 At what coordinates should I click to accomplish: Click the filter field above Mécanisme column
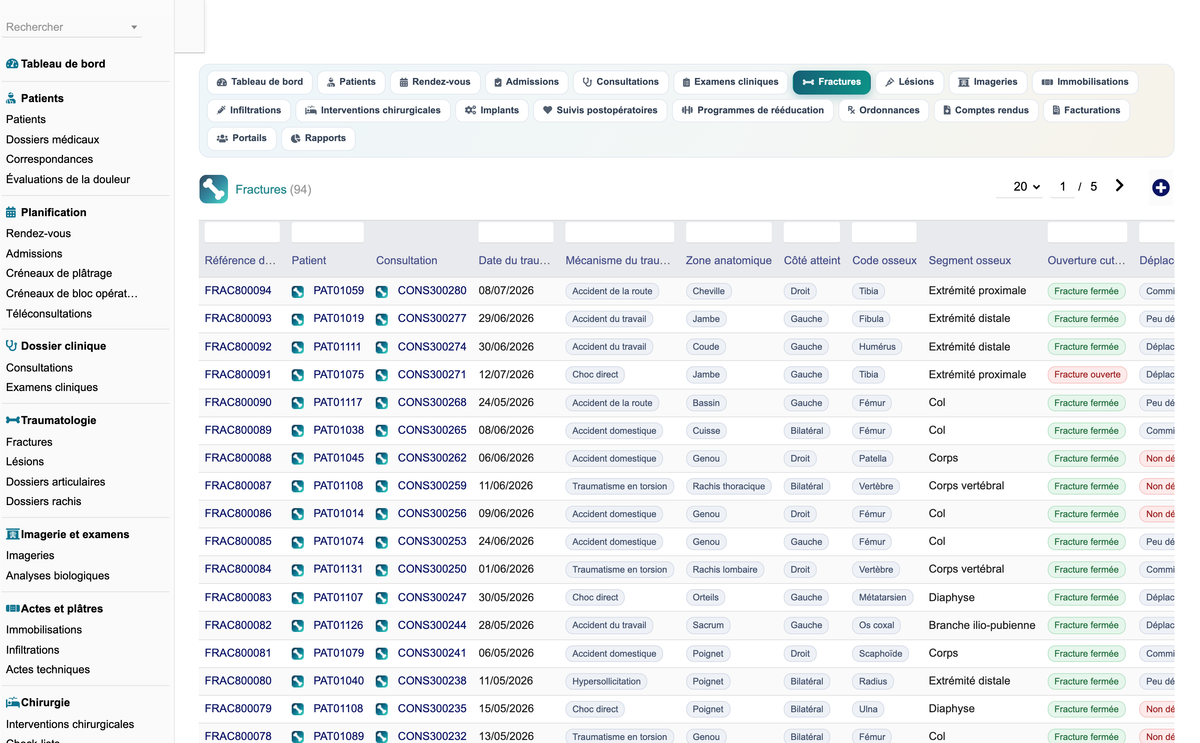[x=619, y=232]
